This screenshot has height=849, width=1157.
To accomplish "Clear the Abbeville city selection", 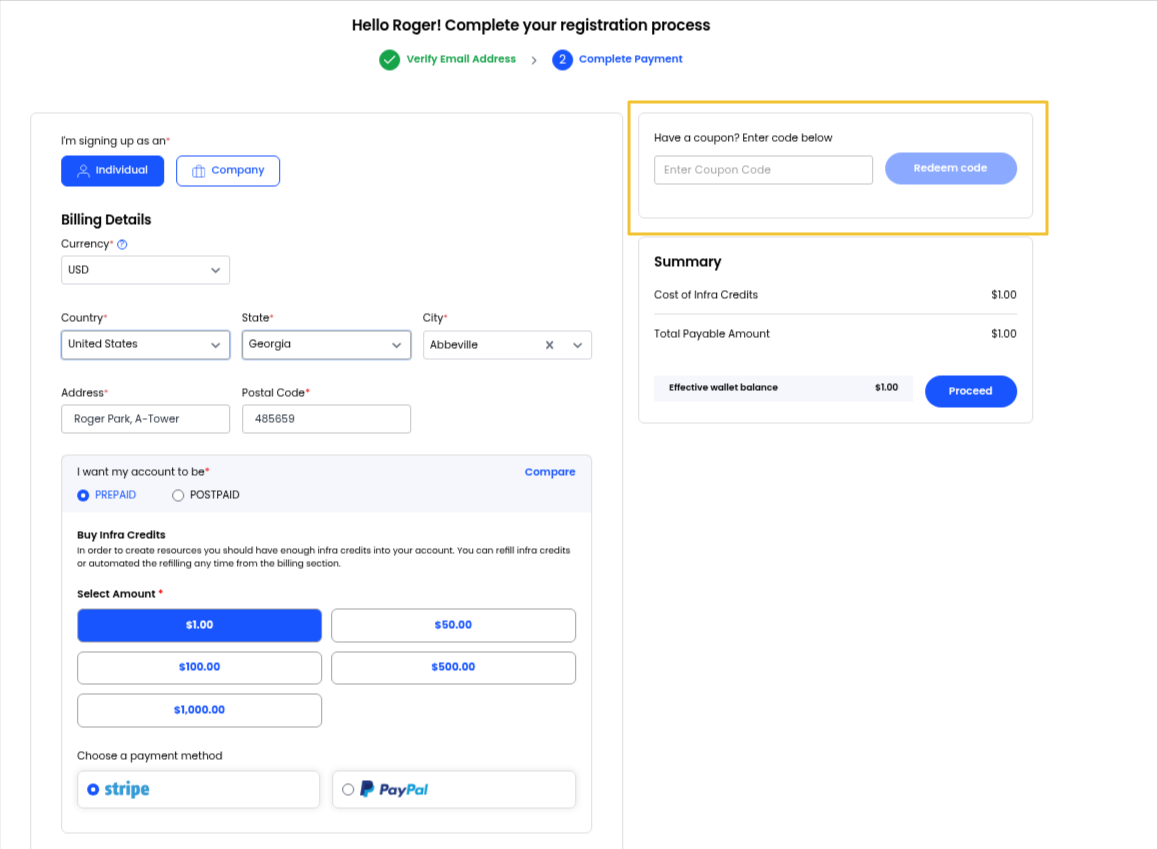I will pos(550,345).
